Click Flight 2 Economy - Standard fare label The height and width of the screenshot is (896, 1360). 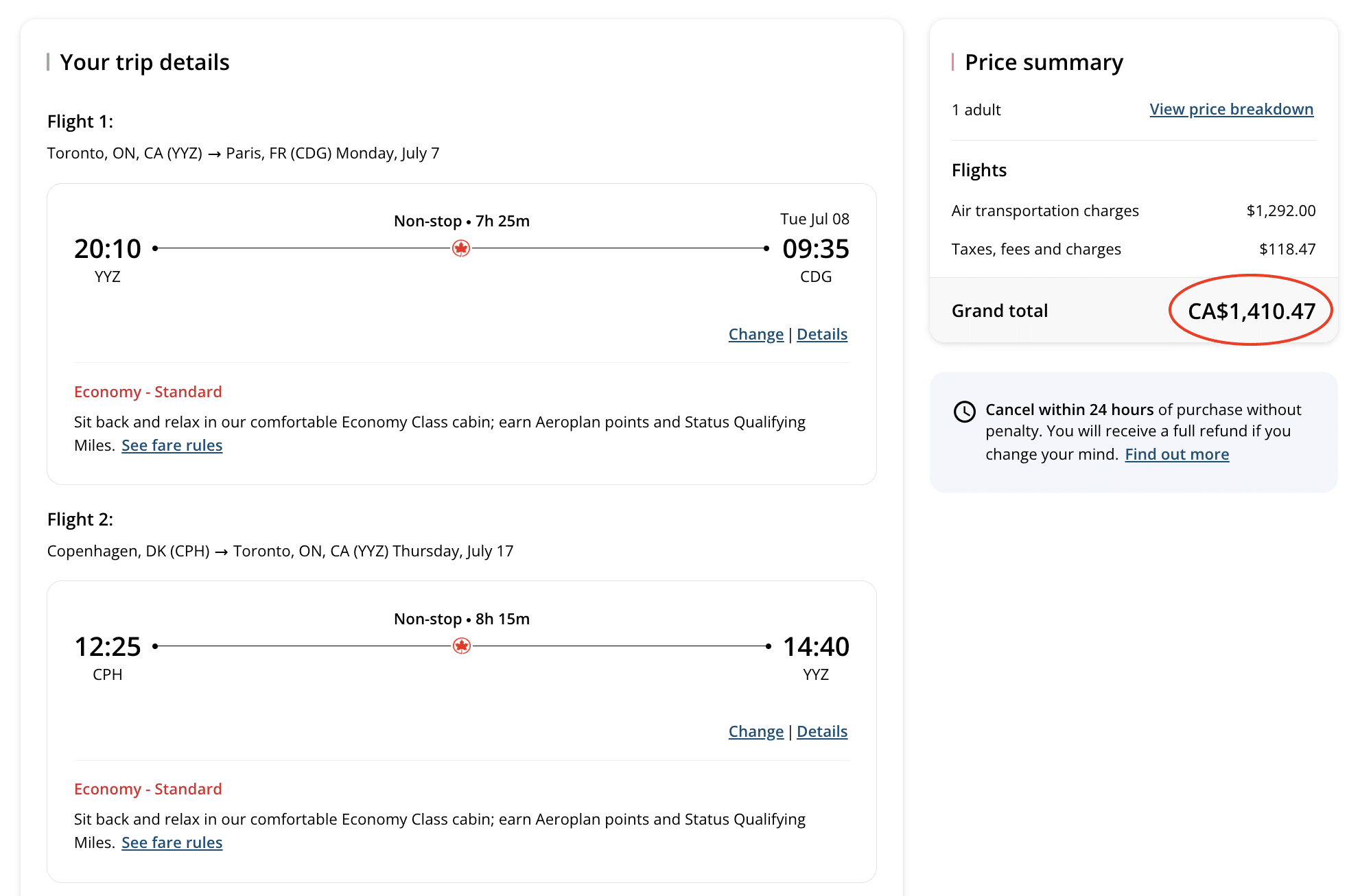(x=148, y=790)
